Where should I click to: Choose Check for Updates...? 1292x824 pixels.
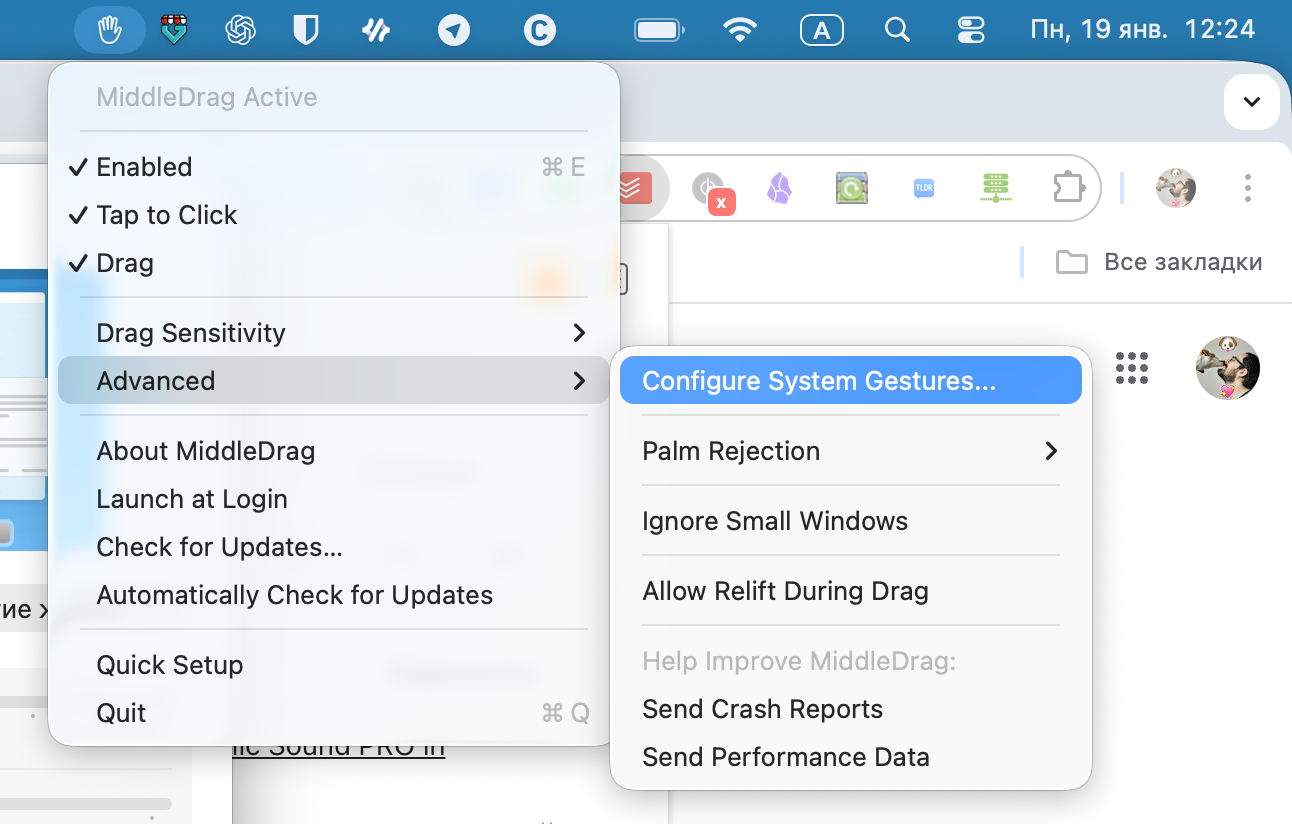point(333,547)
